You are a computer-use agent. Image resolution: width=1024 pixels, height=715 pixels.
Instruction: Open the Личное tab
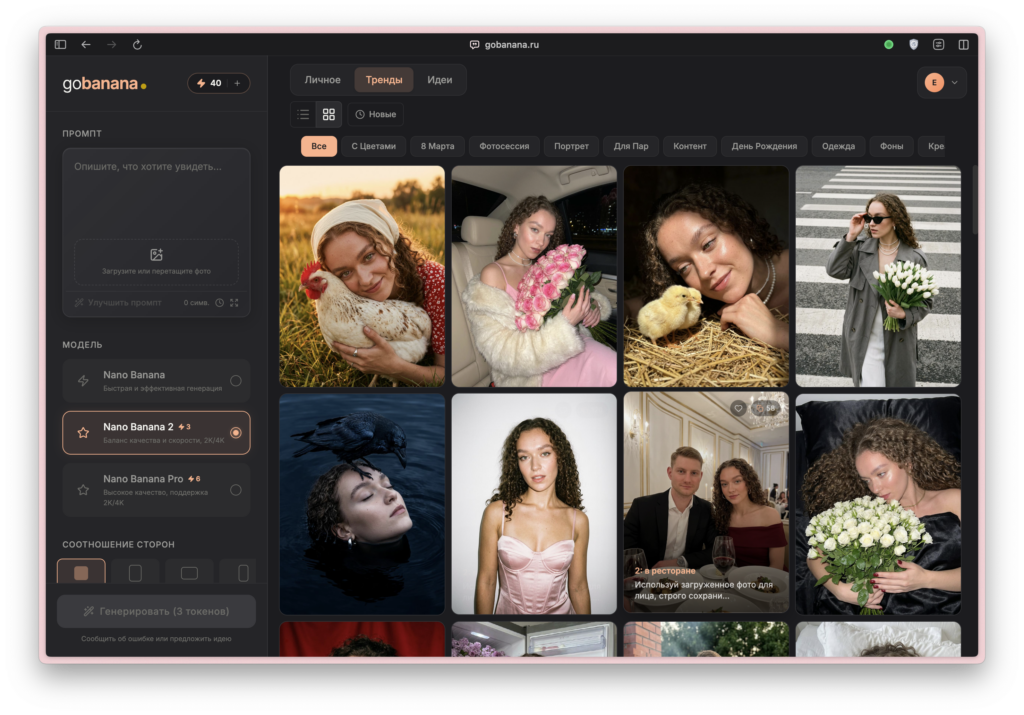(x=322, y=80)
